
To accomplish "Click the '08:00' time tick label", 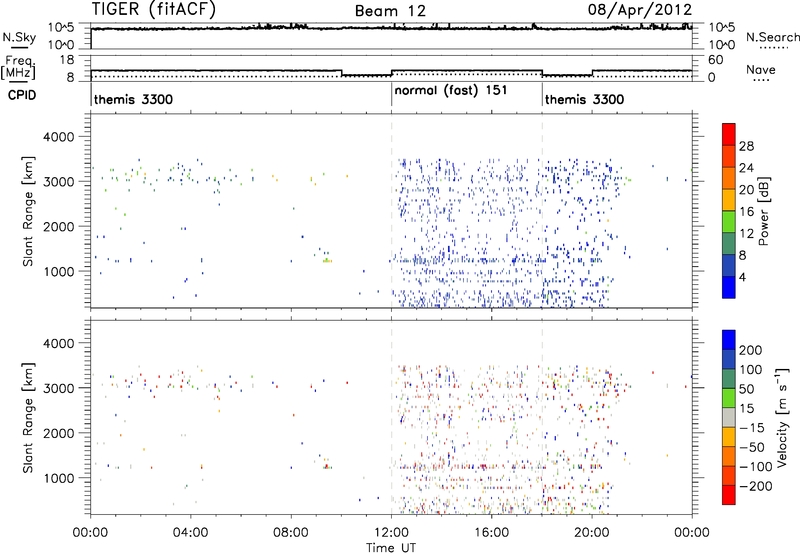I will pyautogui.click(x=291, y=533).
